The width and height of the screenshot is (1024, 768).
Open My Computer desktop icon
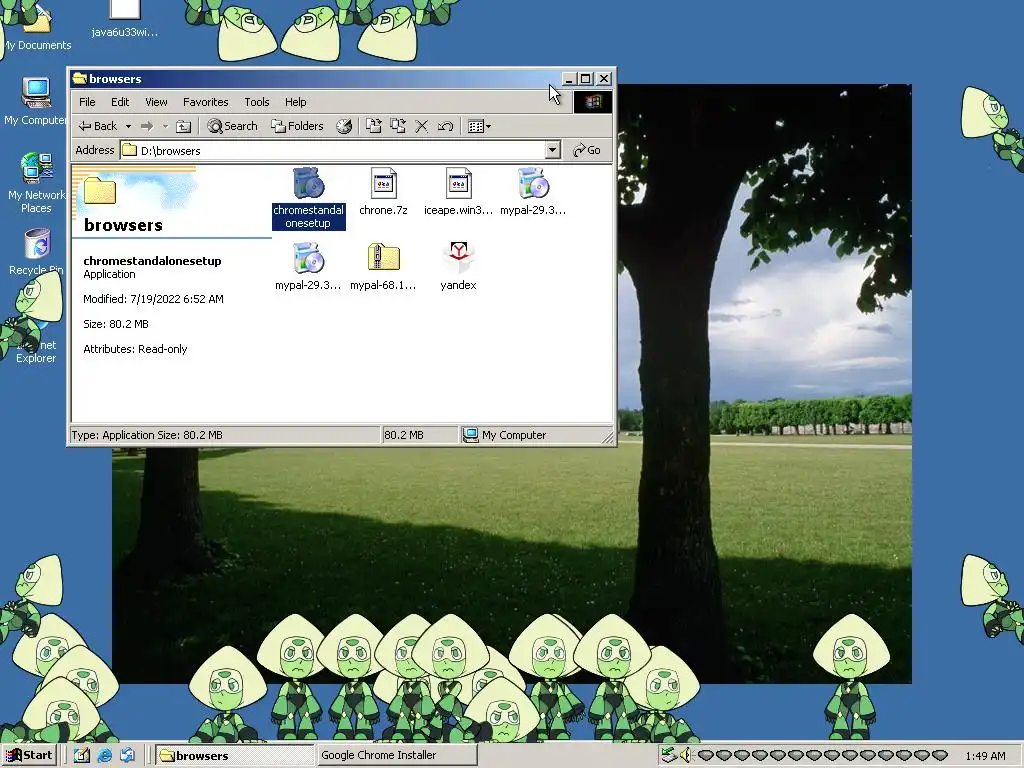pyautogui.click(x=36, y=101)
